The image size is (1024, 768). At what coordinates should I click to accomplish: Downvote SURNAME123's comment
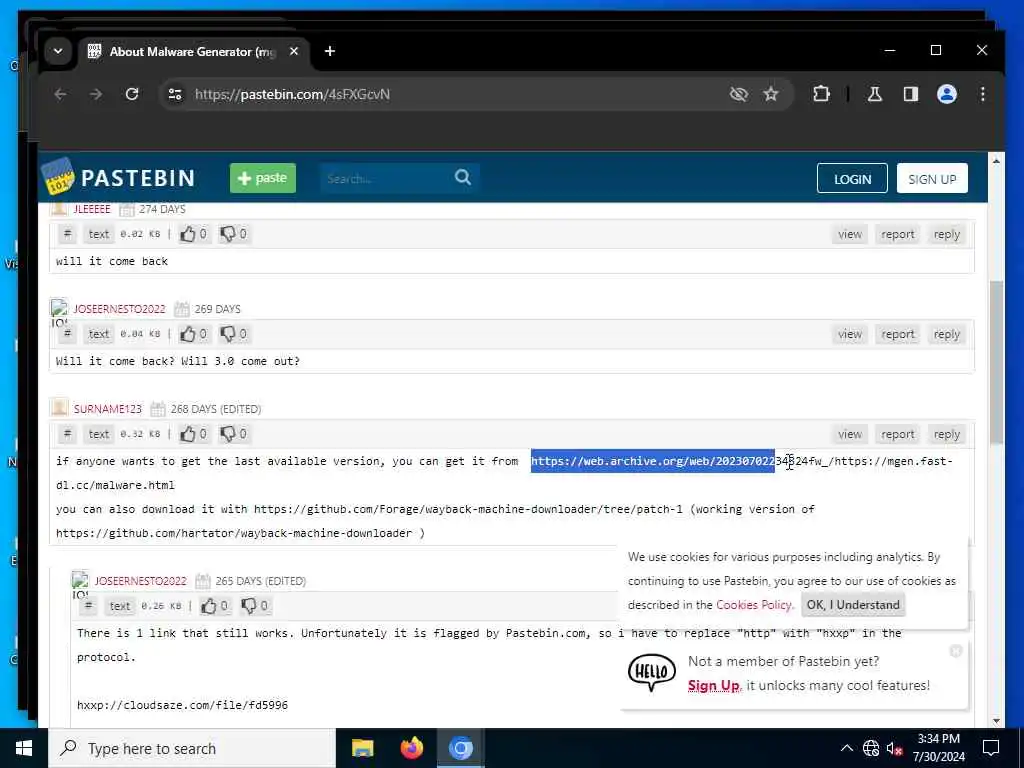tap(233, 434)
